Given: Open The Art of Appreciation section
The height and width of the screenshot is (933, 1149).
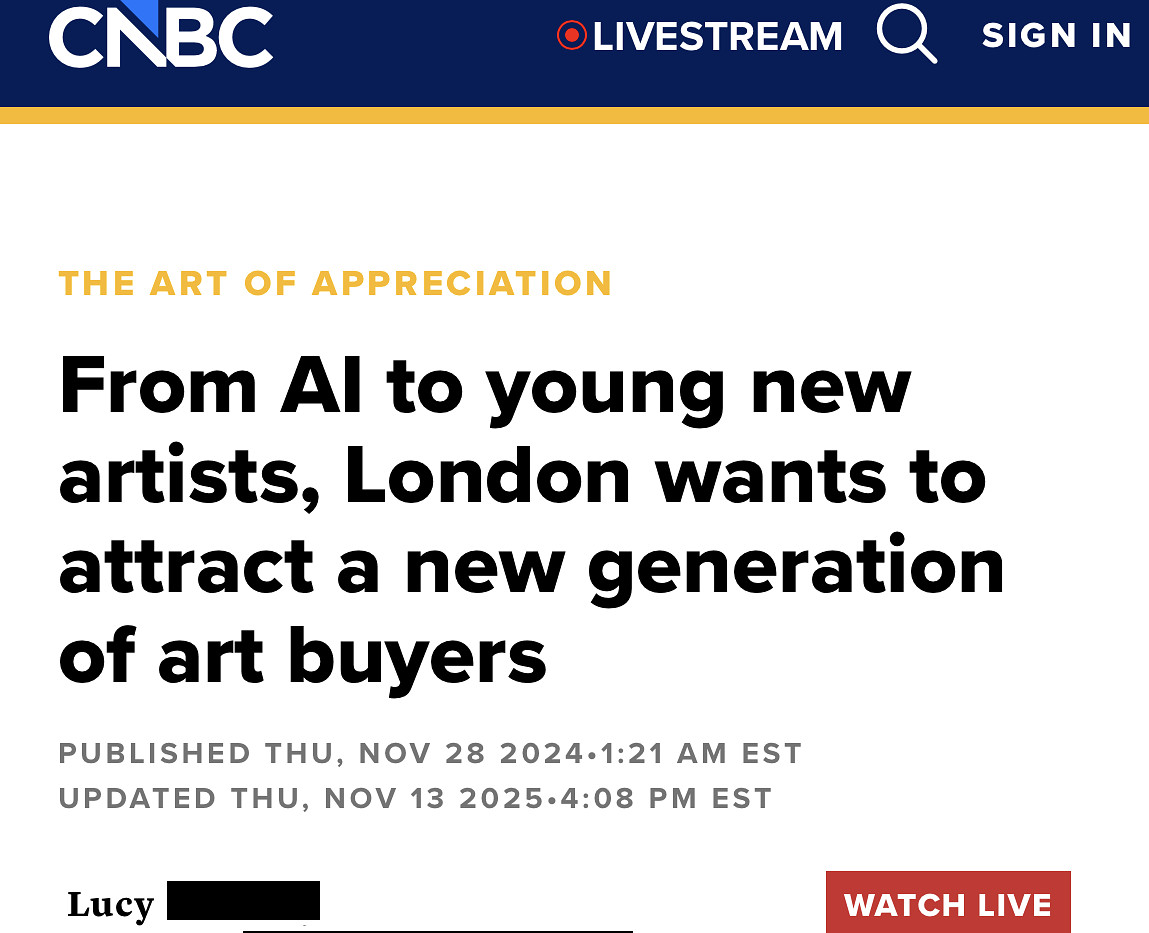Looking at the screenshot, I should (335, 283).
